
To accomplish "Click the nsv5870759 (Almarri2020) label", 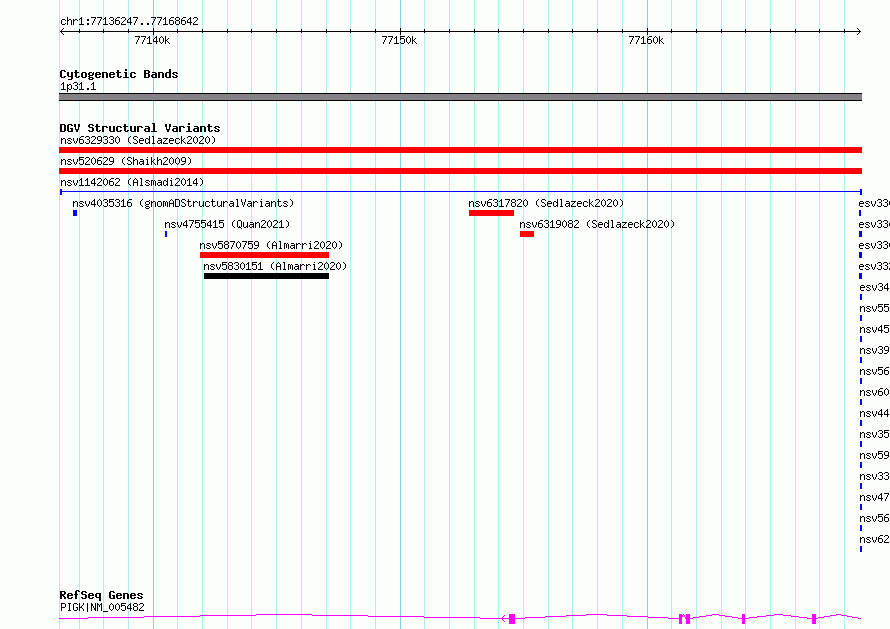I will pyautogui.click(x=271, y=245).
